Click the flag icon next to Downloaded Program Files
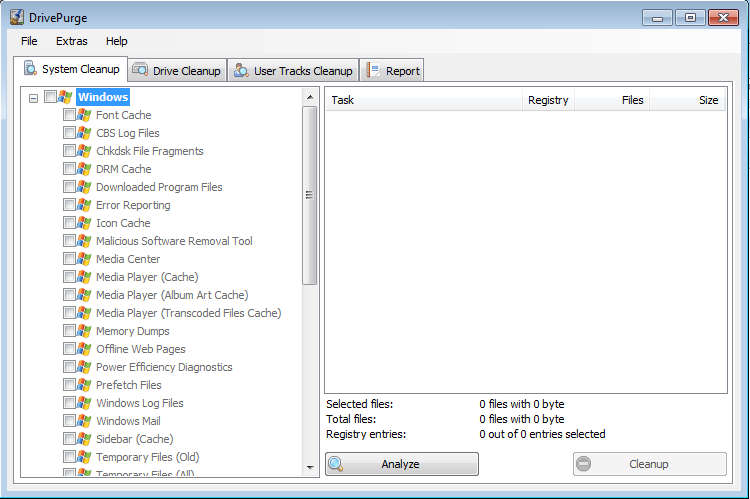Viewport: 750px width, 499px height. click(x=84, y=187)
